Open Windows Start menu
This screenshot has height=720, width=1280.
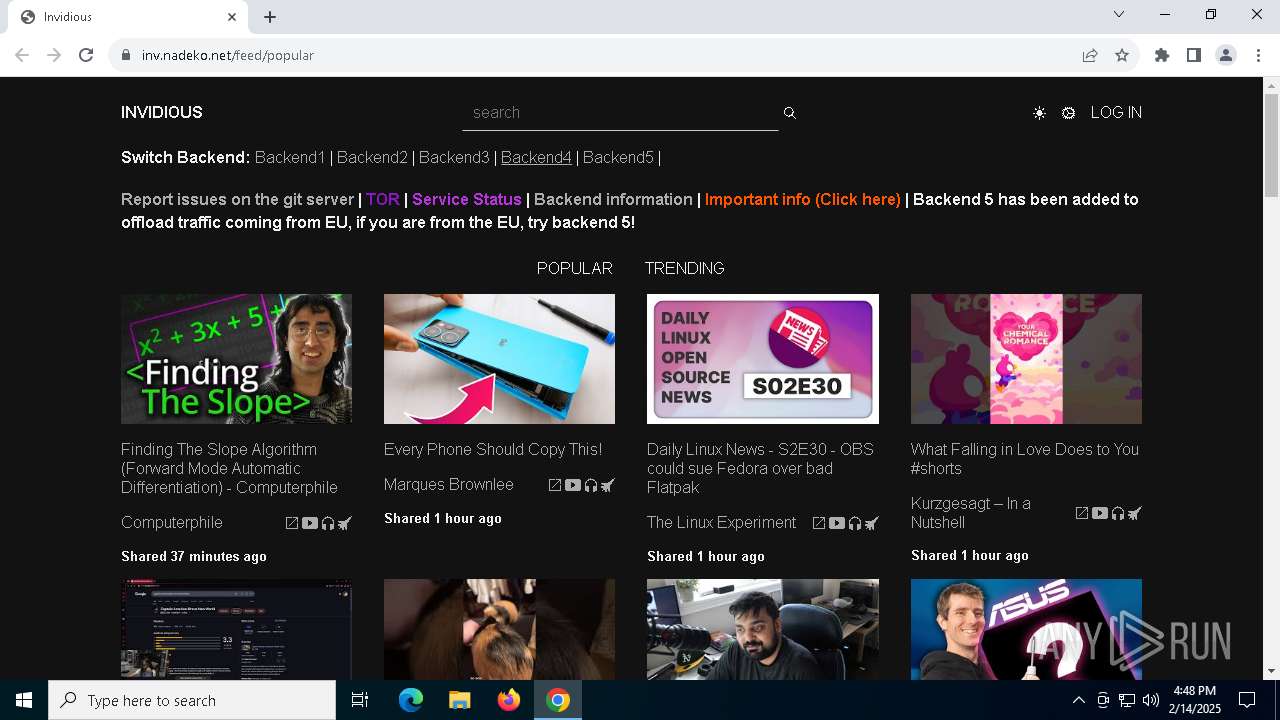tap(24, 700)
